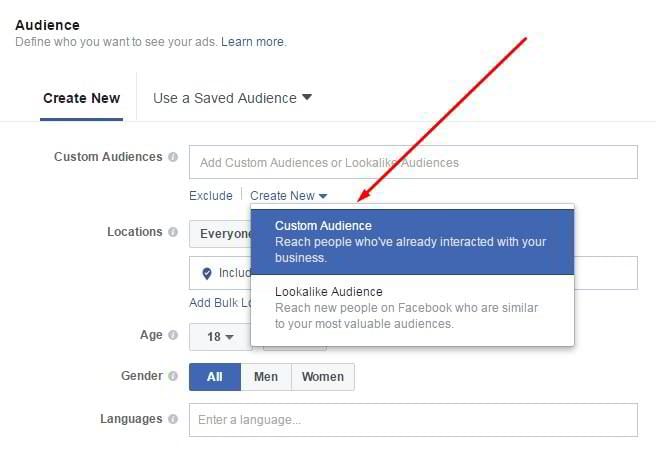The height and width of the screenshot is (456, 656).
Task: Choose Lookalike Audience from the menu
Action: click(412, 307)
